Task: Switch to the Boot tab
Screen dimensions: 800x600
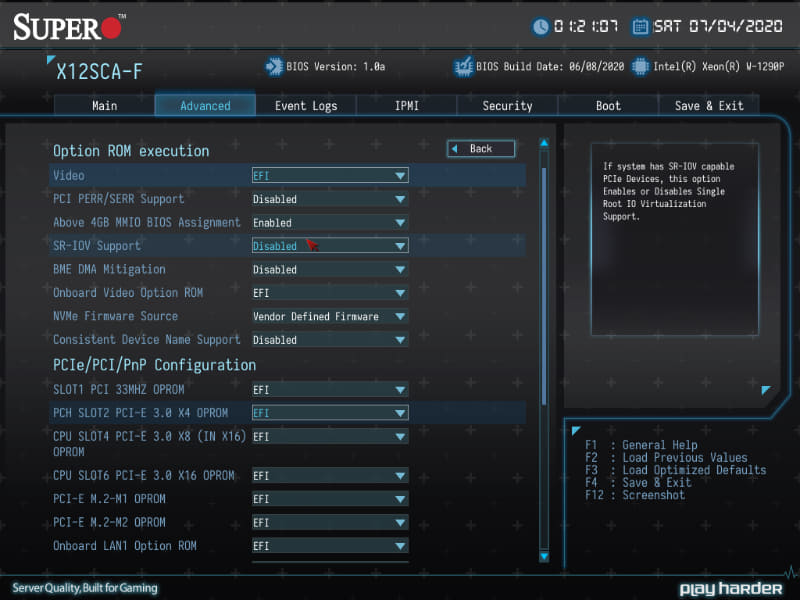Action: (608, 105)
